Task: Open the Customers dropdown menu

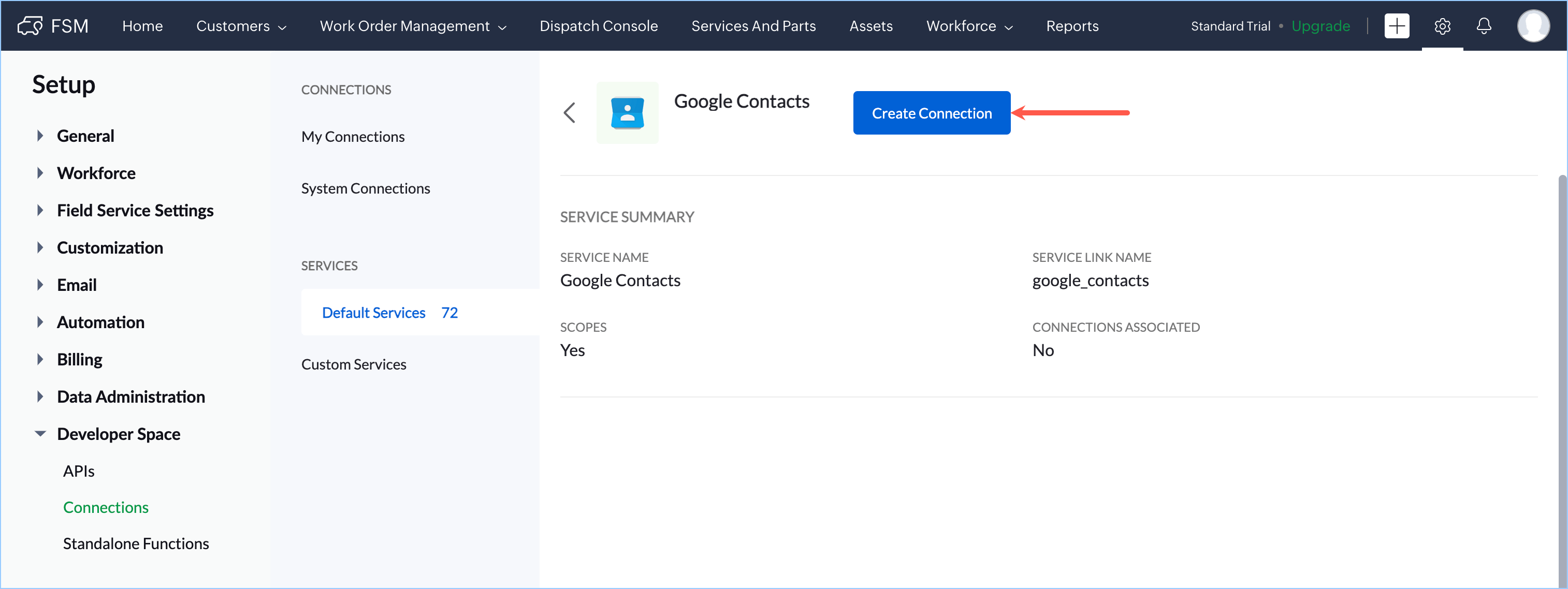Action: pos(241,26)
